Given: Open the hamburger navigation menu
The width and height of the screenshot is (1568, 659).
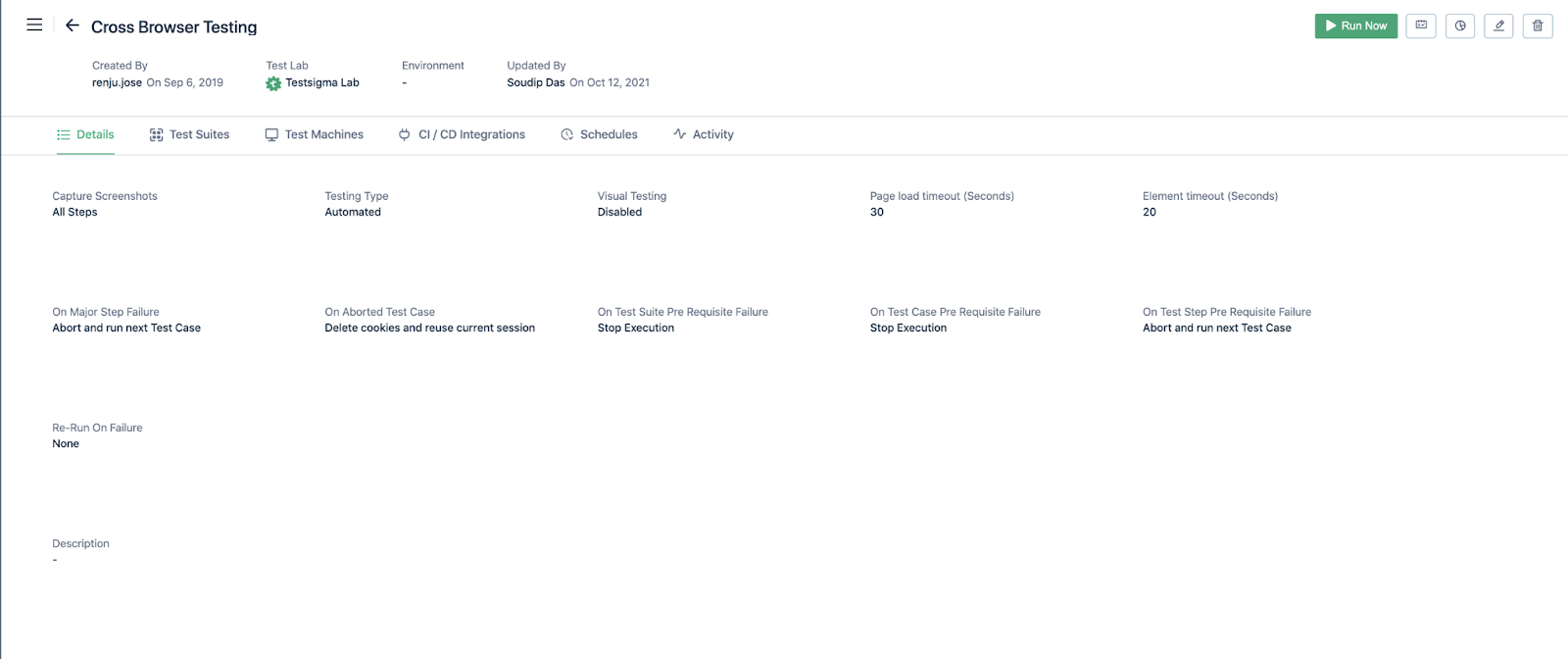Looking at the screenshot, I should [x=34, y=25].
